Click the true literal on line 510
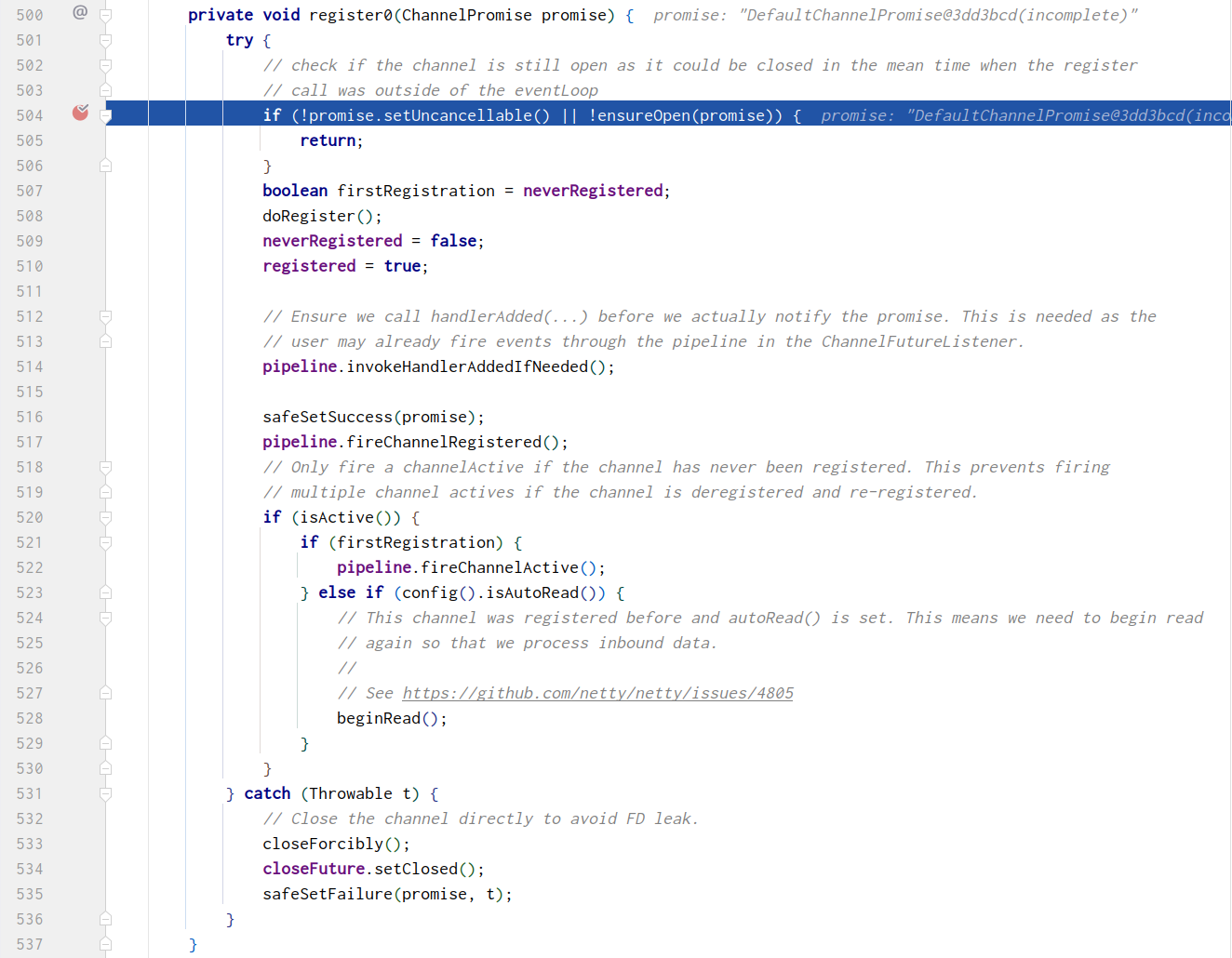 (402, 266)
